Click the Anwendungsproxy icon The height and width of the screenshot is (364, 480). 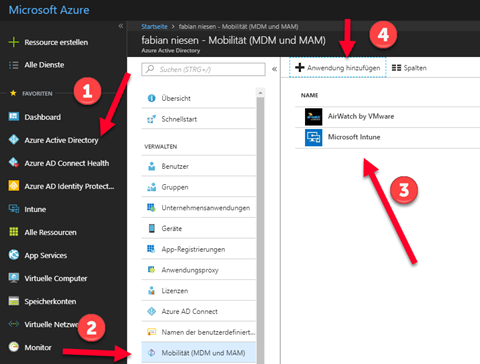coord(151,270)
